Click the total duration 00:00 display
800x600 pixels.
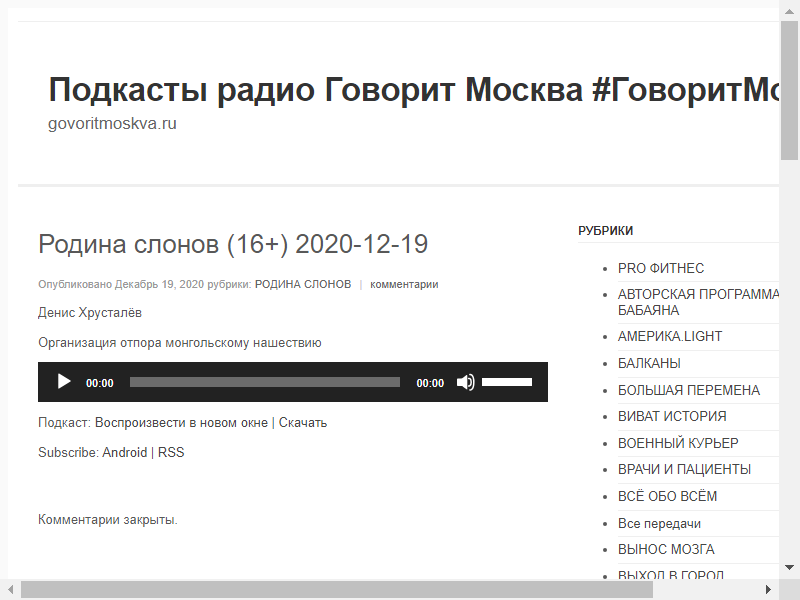430,383
